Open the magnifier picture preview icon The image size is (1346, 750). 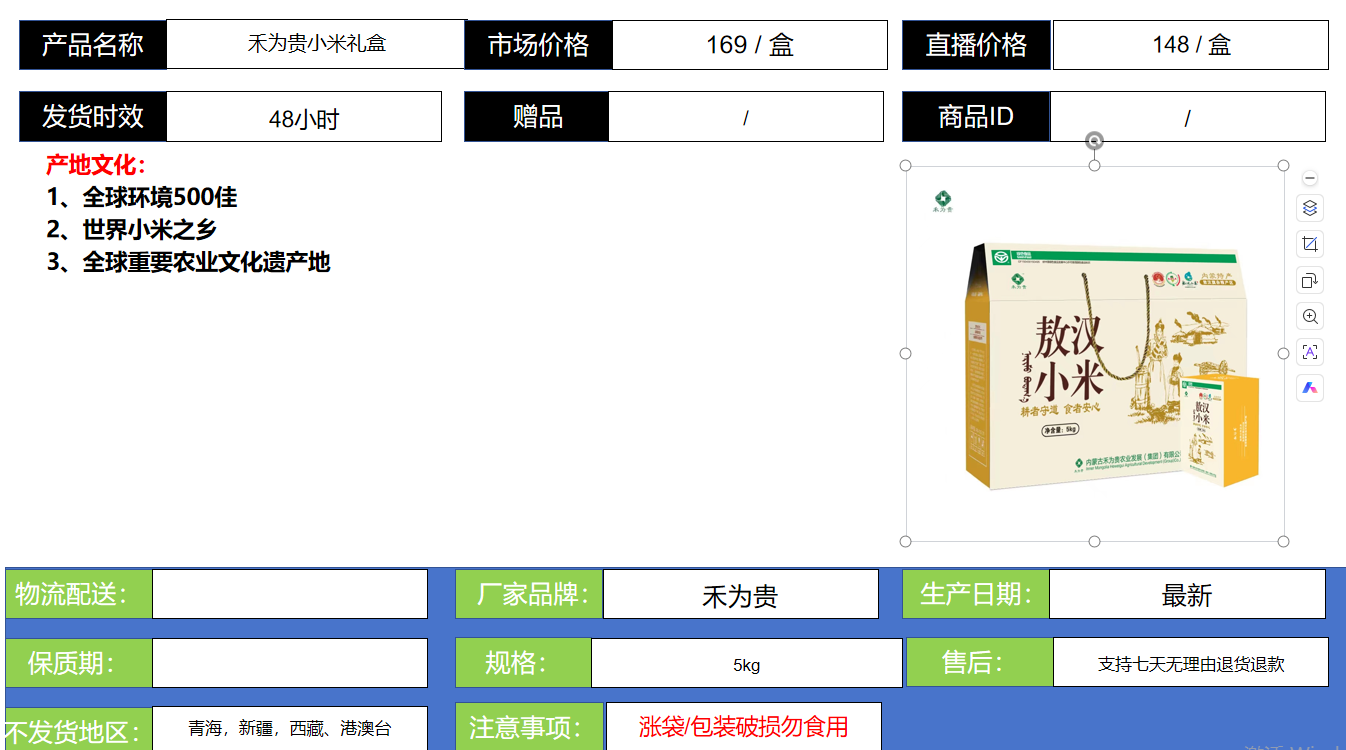coord(1310,316)
